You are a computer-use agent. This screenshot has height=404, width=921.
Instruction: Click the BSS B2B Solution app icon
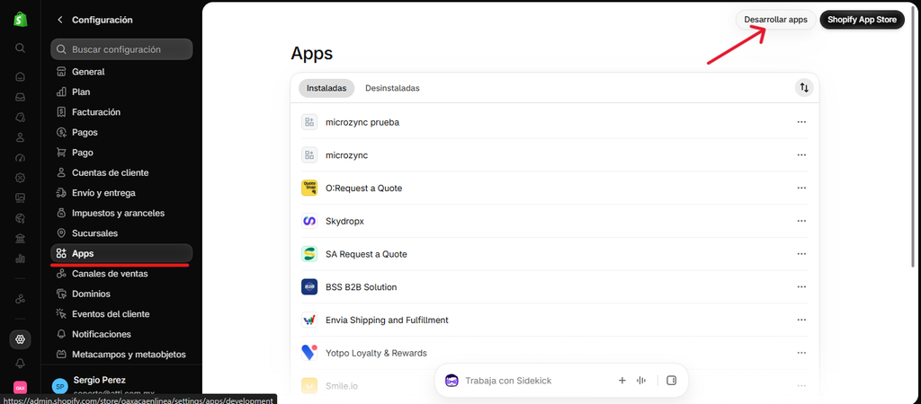[x=310, y=287]
